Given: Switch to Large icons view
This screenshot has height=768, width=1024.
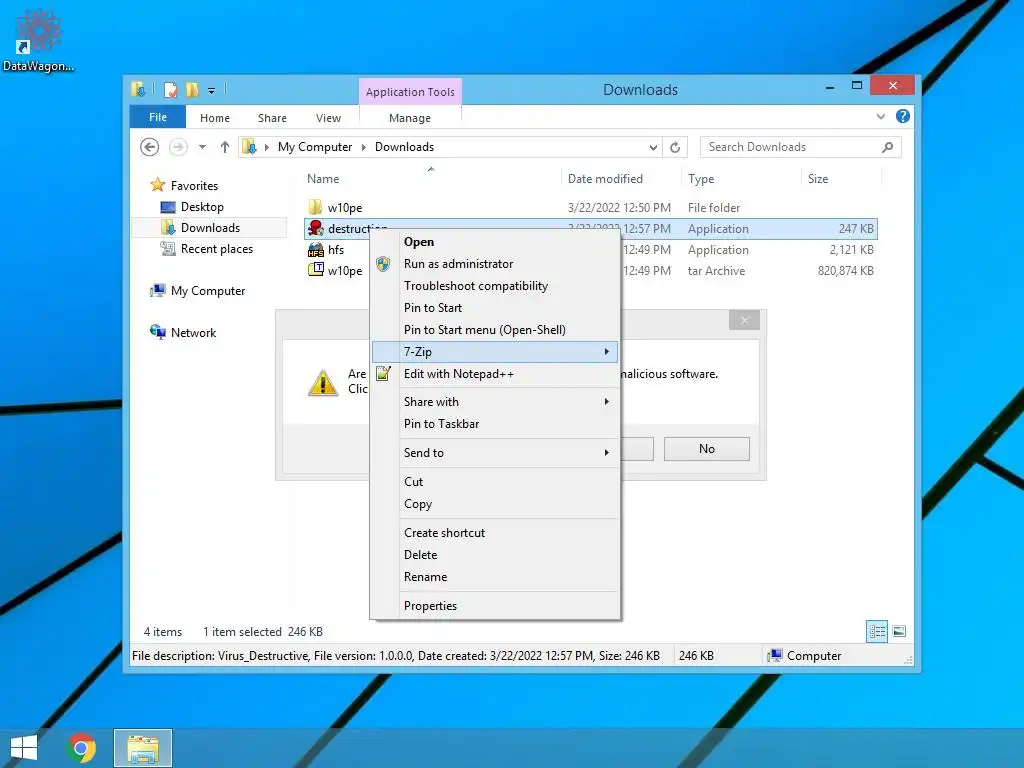Looking at the screenshot, I should pyautogui.click(x=899, y=632).
